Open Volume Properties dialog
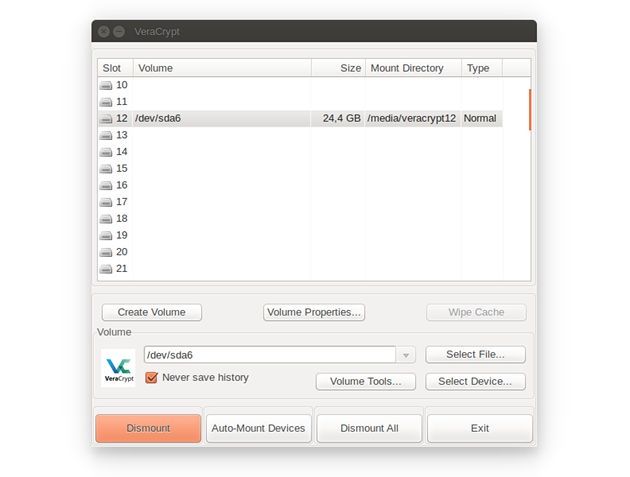Viewport: 630px width, 477px height. tap(314, 312)
